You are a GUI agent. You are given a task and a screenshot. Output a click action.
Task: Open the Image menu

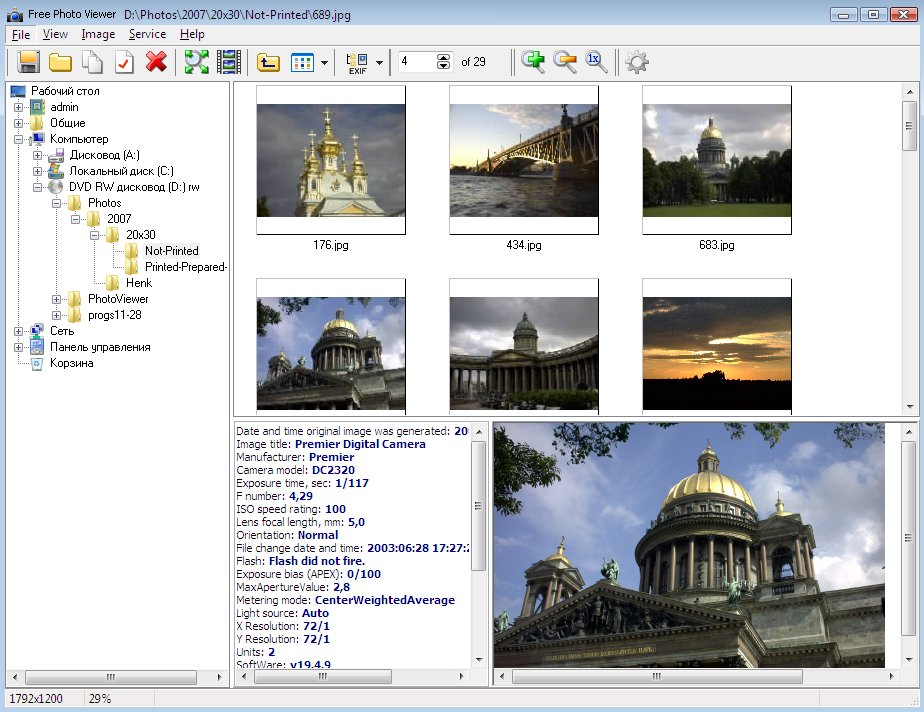pyautogui.click(x=98, y=34)
